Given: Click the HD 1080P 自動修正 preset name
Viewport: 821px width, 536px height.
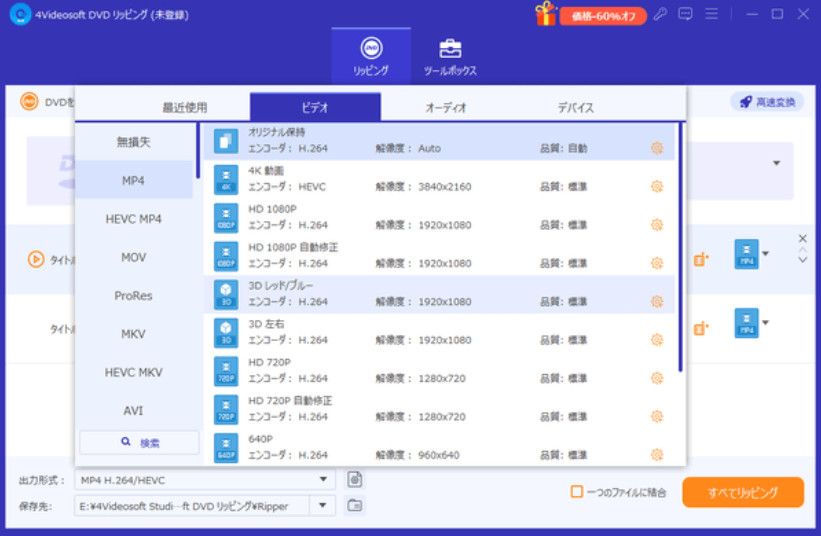Looking at the screenshot, I should pyautogui.click(x=293, y=247).
